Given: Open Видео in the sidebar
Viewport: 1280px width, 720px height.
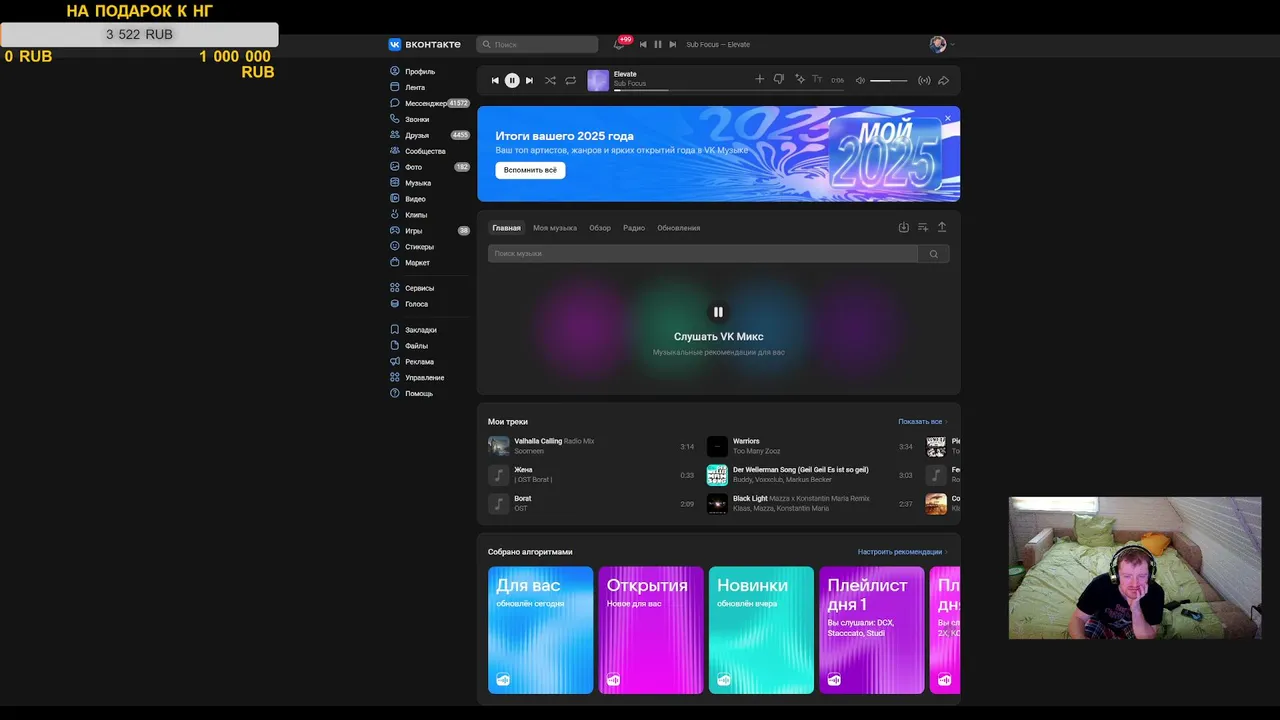Looking at the screenshot, I should coord(429,199).
